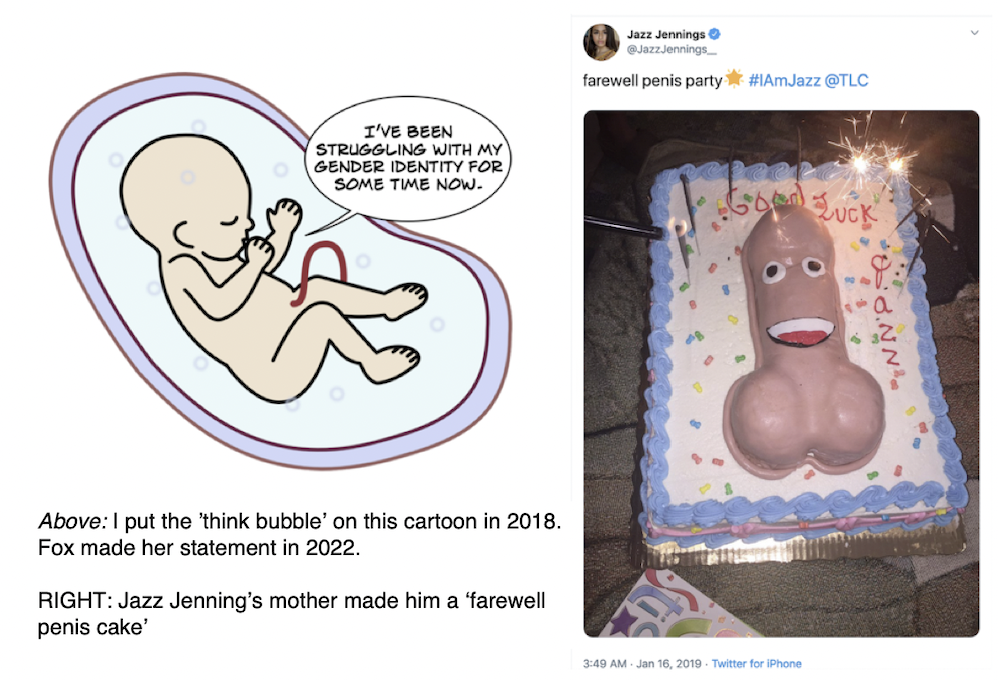This screenshot has height=680, width=998.
Task: Click the "Twitter for iPhone" source link
Action: [756, 663]
